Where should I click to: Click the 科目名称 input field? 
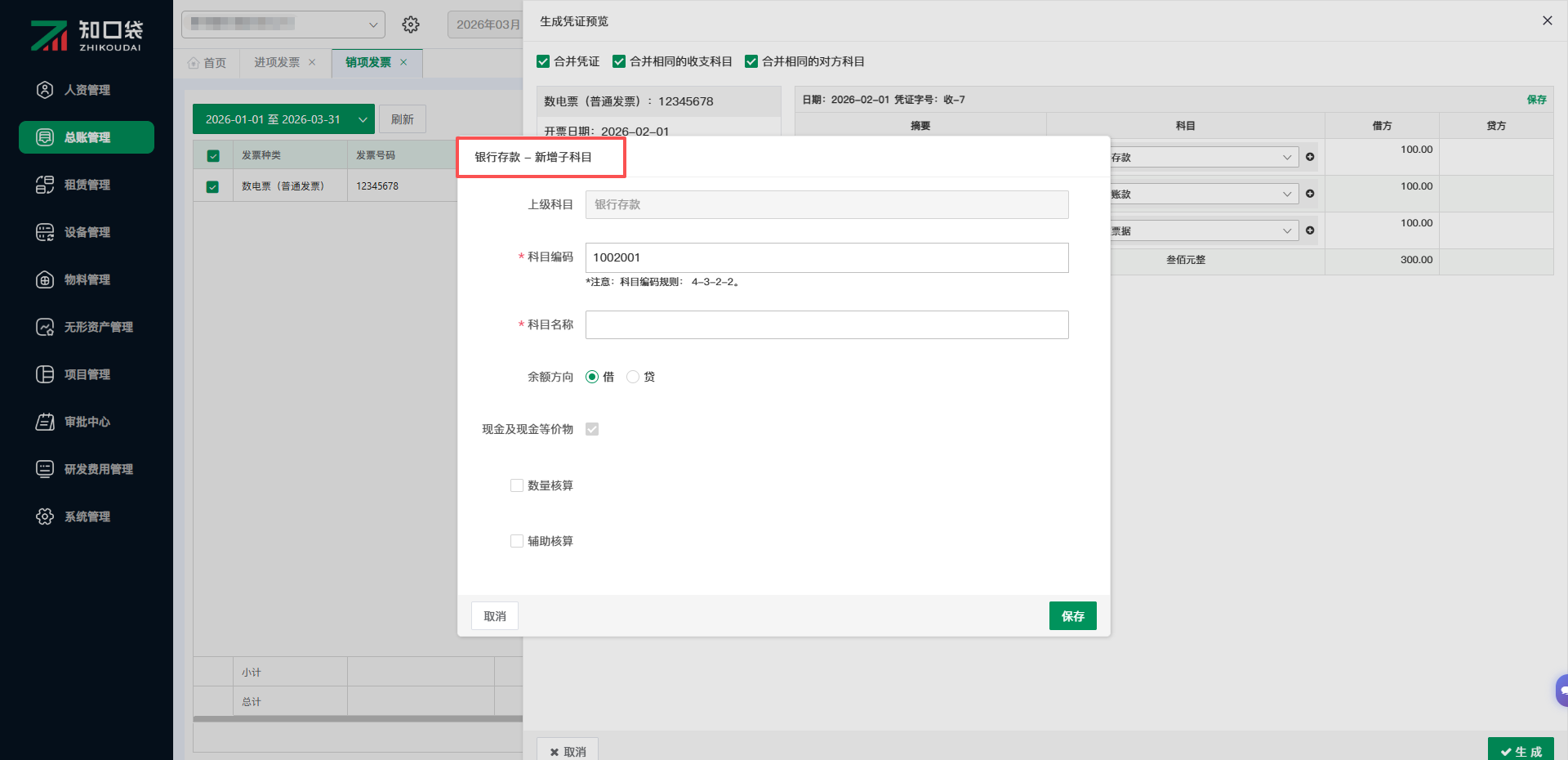826,324
